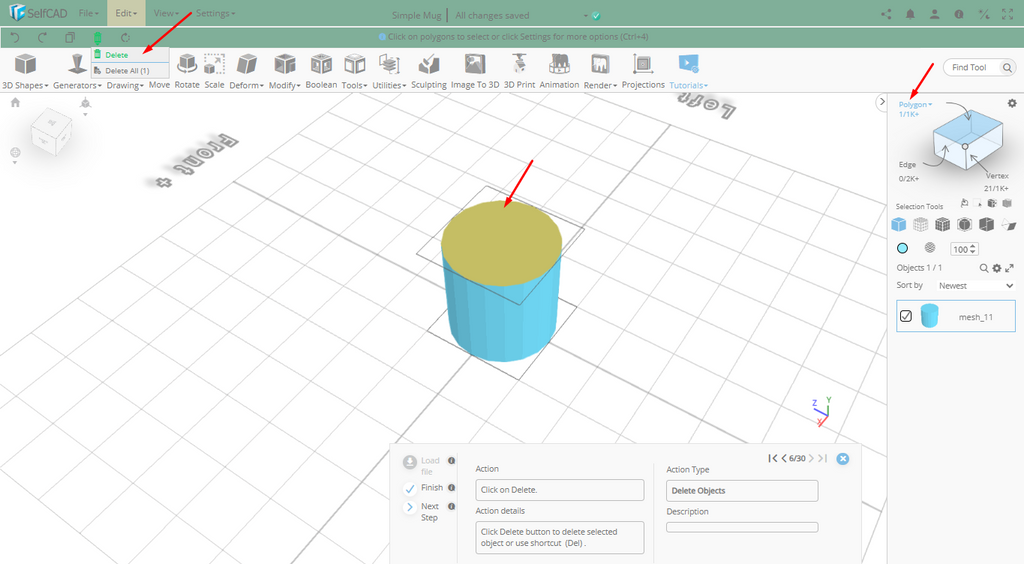Open the View menu
1024x564 pixels.
[x=166, y=13]
